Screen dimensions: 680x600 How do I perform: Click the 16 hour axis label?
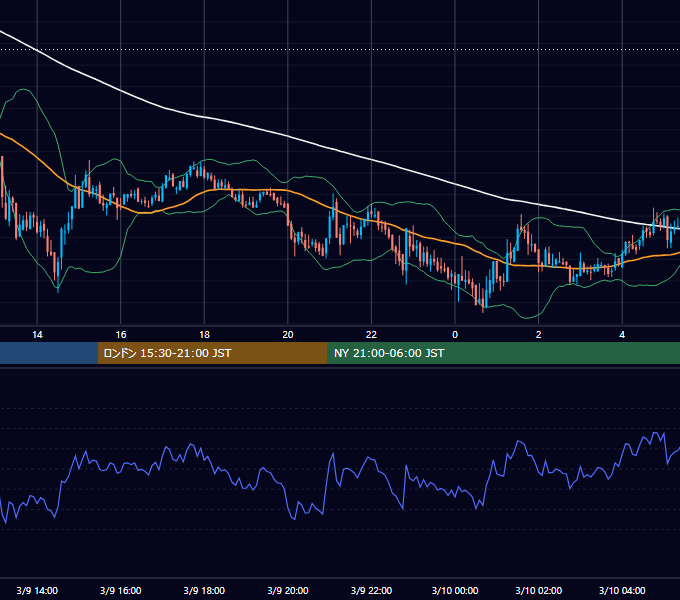click(121, 335)
